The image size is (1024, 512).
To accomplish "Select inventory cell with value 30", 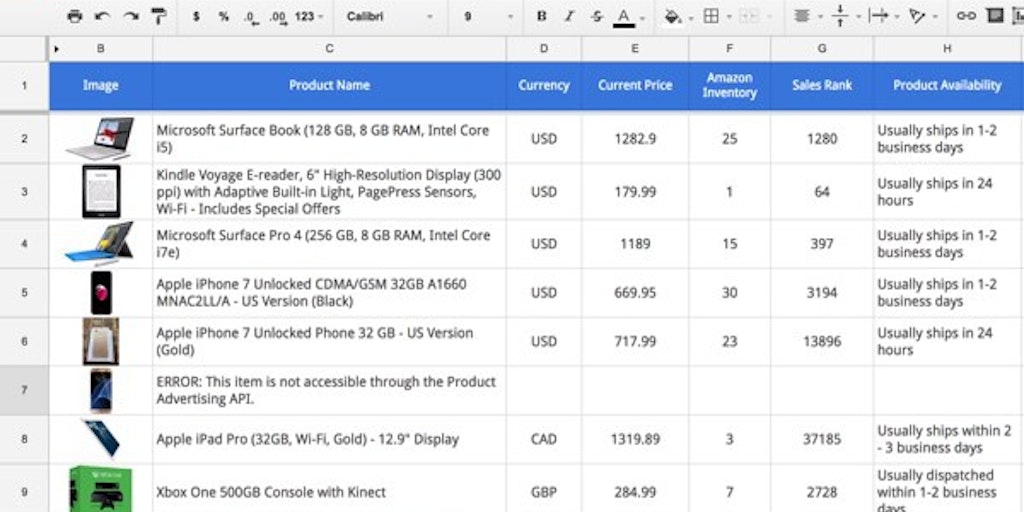I will tap(729, 293).
